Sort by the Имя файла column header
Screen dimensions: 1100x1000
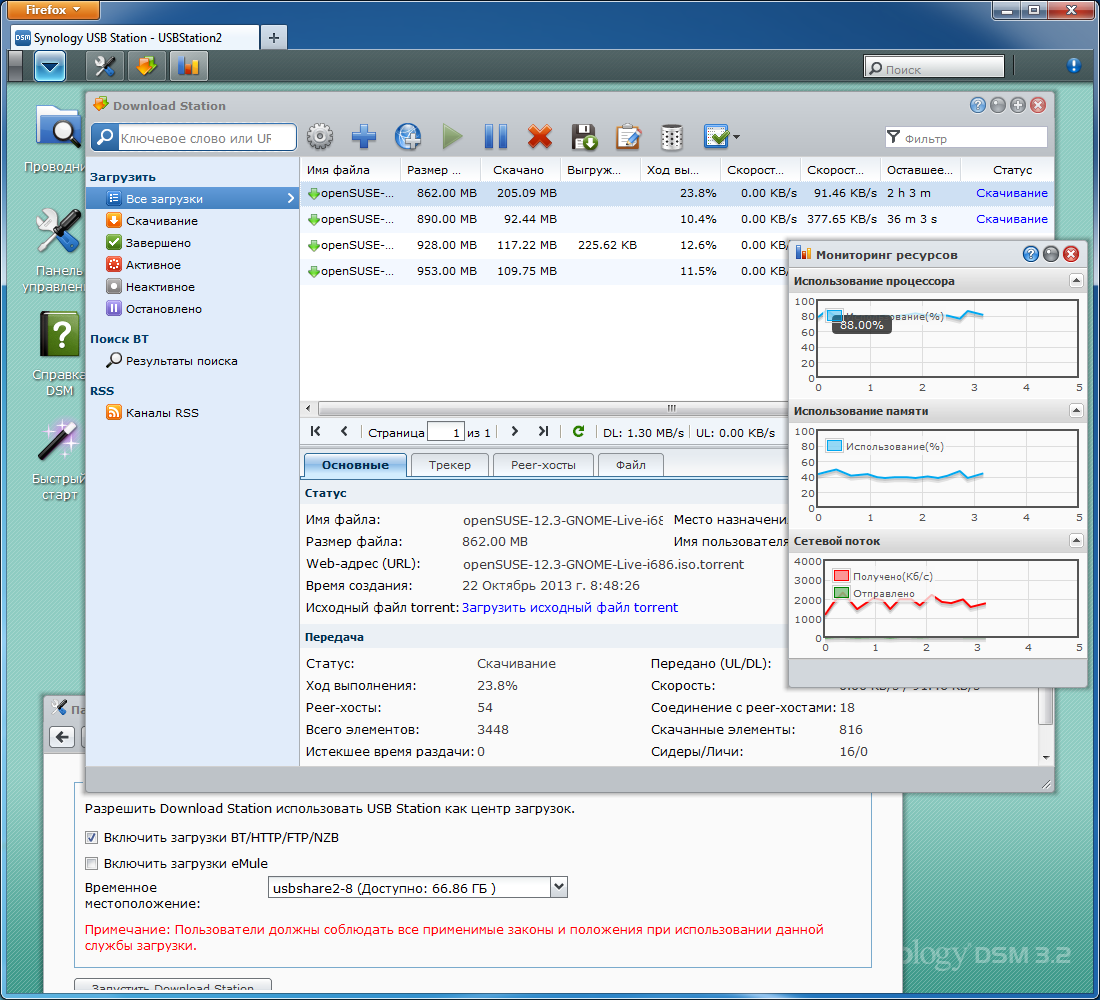[x=351, y=170]
